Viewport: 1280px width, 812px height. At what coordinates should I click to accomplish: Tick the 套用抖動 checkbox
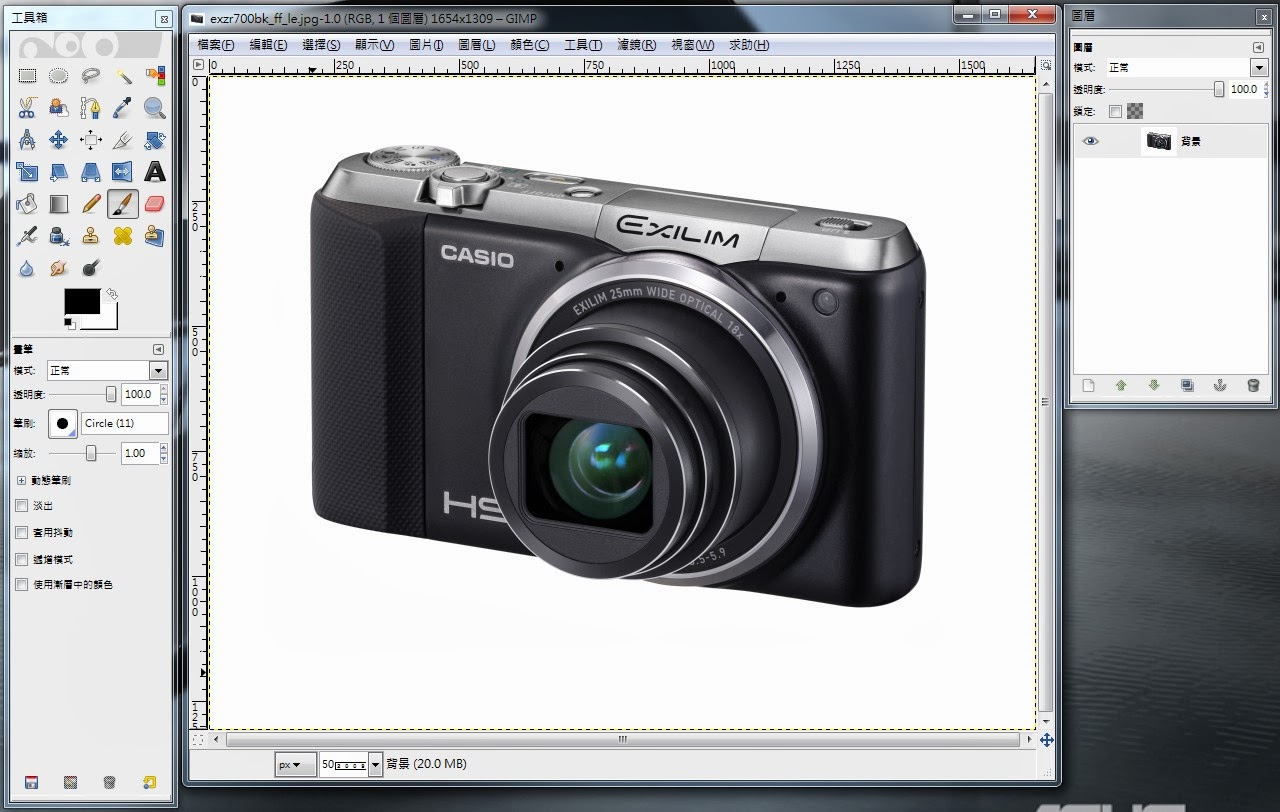tap(22, 533)
